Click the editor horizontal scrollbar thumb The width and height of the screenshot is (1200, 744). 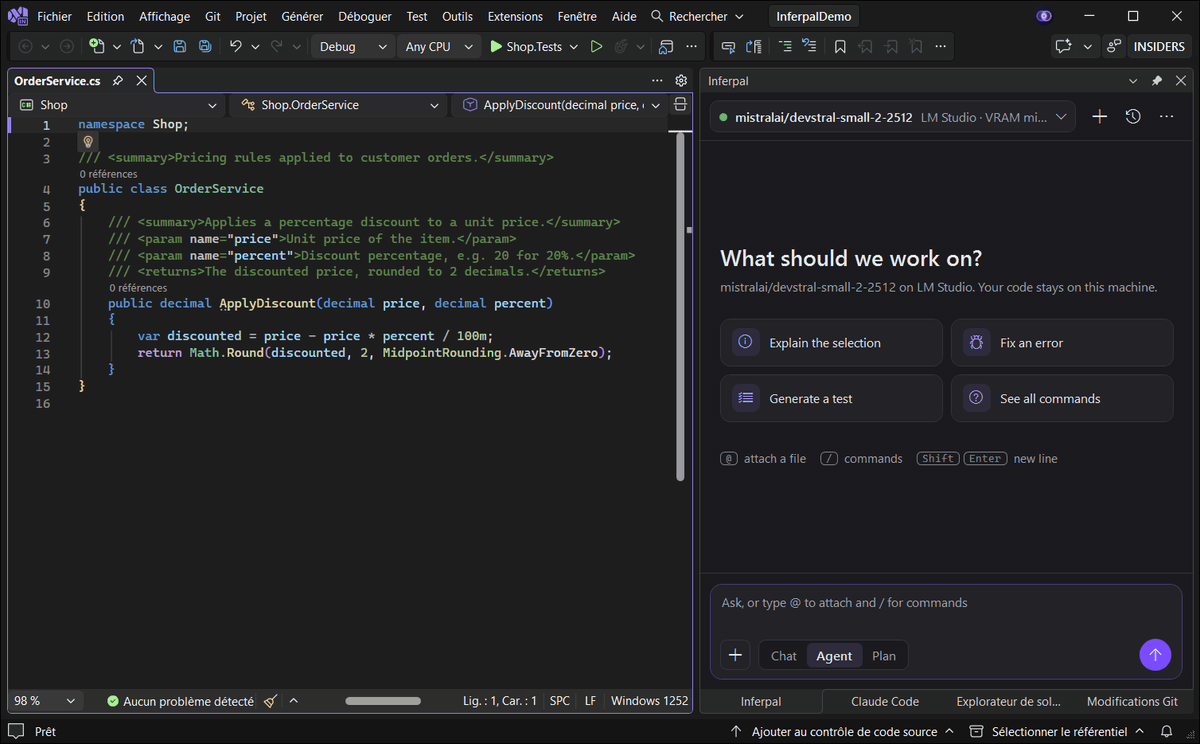tap(383, 701)
